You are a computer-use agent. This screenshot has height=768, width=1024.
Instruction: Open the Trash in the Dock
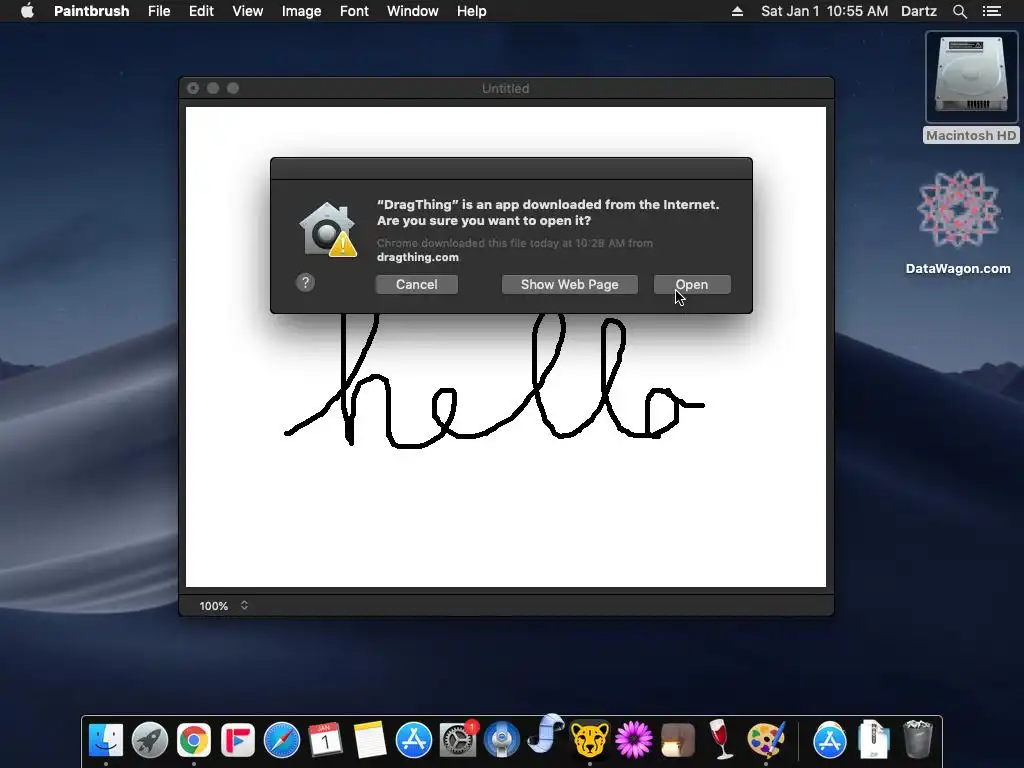pos(918,739)
